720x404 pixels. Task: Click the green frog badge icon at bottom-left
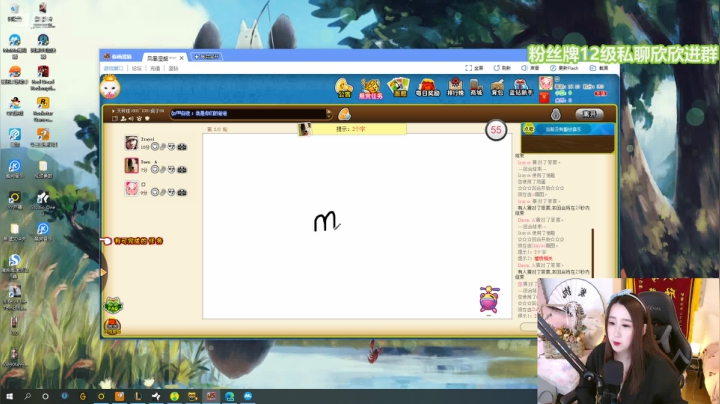pyautogui.click(x=113, y=305)
